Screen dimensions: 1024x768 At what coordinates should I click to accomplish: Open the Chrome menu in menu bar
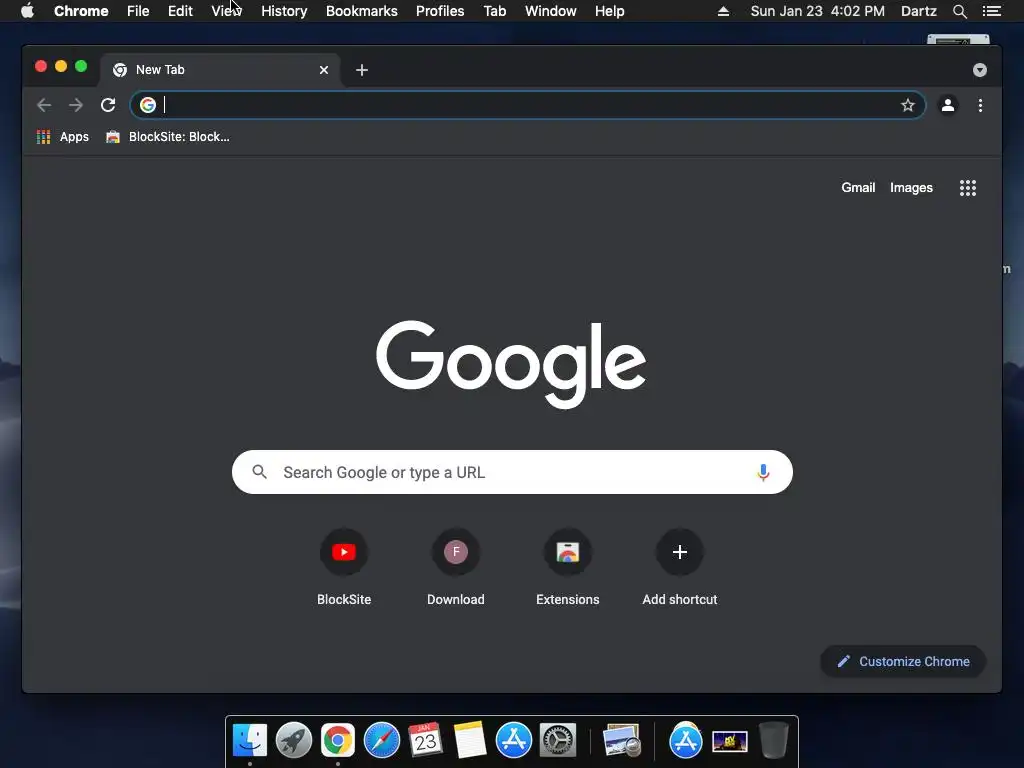81,11
